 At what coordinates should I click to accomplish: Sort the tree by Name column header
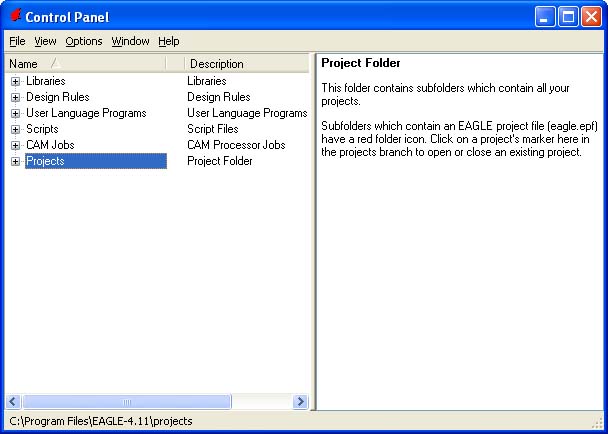tap(85, 64)
